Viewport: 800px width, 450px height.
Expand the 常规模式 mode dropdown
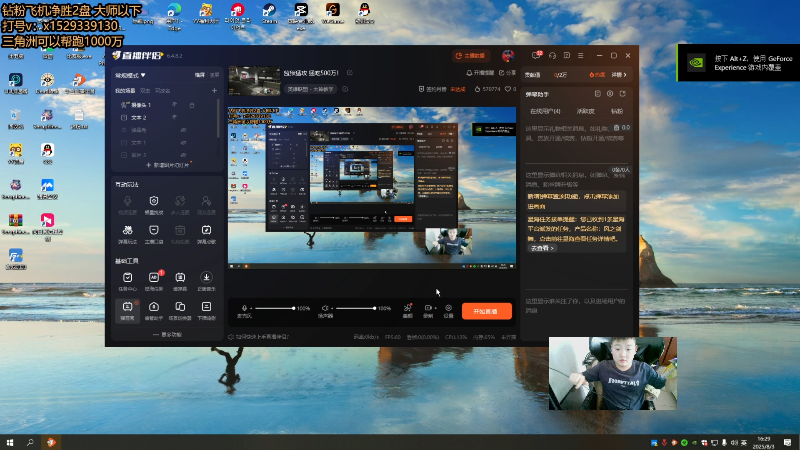(130, 75)
